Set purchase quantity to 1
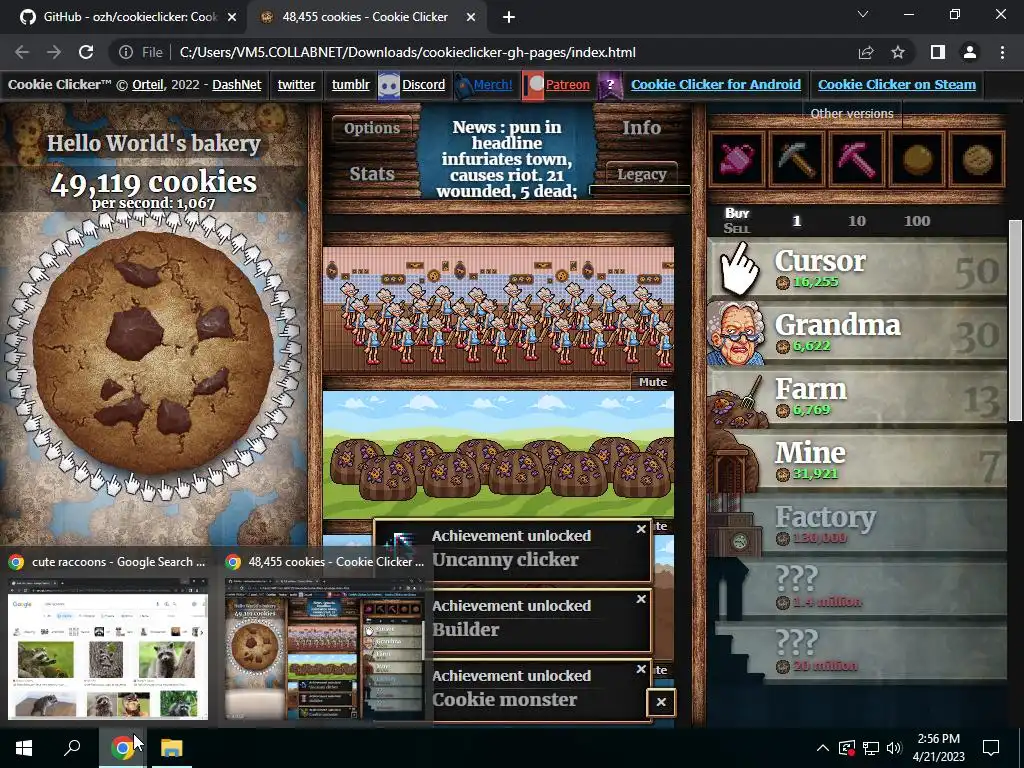Viewport: 1024px width, 768px height. [x=796, y=221]
